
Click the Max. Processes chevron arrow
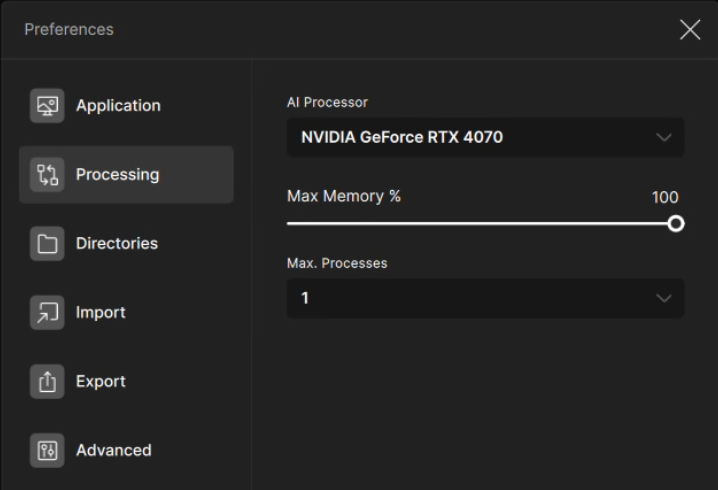click(665, 298)
